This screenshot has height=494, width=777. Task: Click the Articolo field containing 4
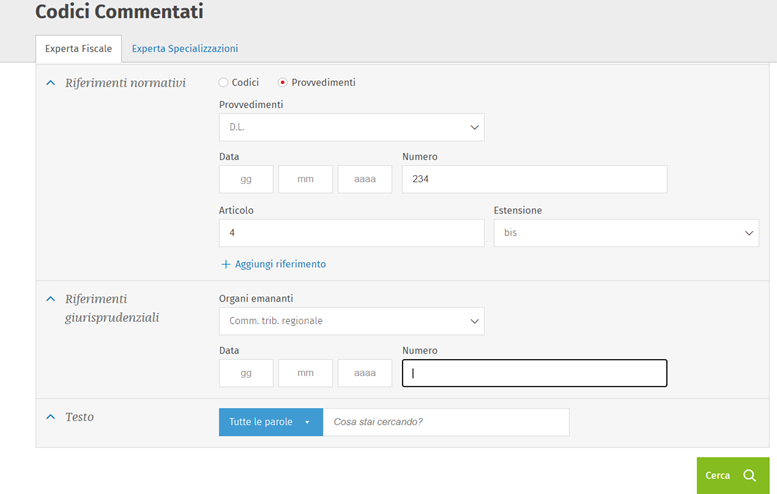(x=351, y=233)
